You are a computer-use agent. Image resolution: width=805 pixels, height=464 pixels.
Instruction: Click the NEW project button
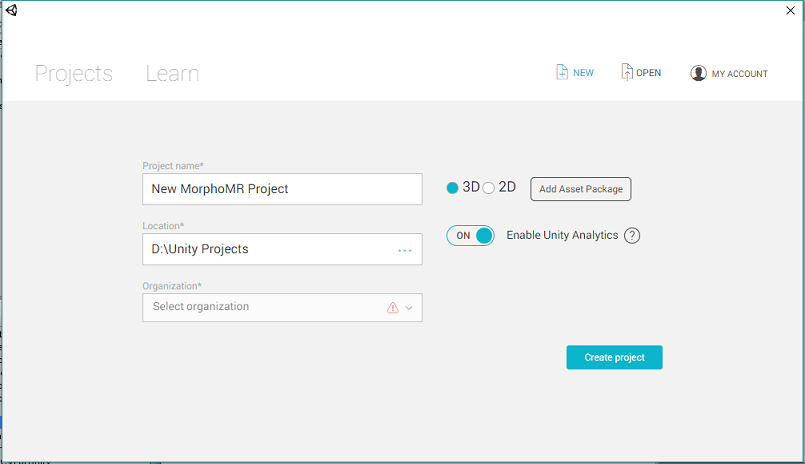(574, 72)
